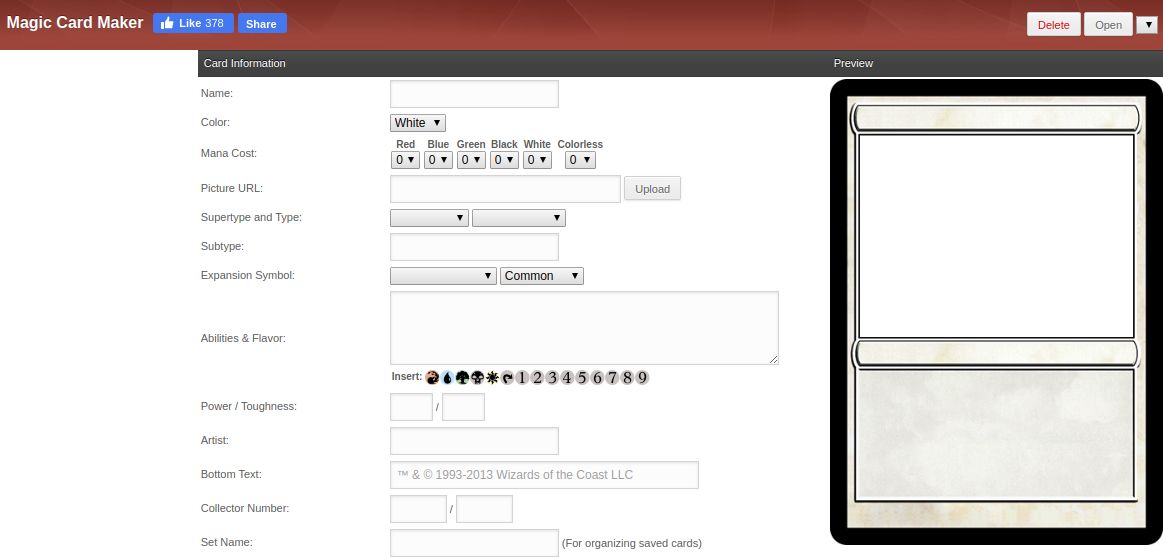Image resolution: width=1163 pixels, height=557 pixels.
Task: Open the Expansion Symbol dropdown
Action: tap(444, 276)
